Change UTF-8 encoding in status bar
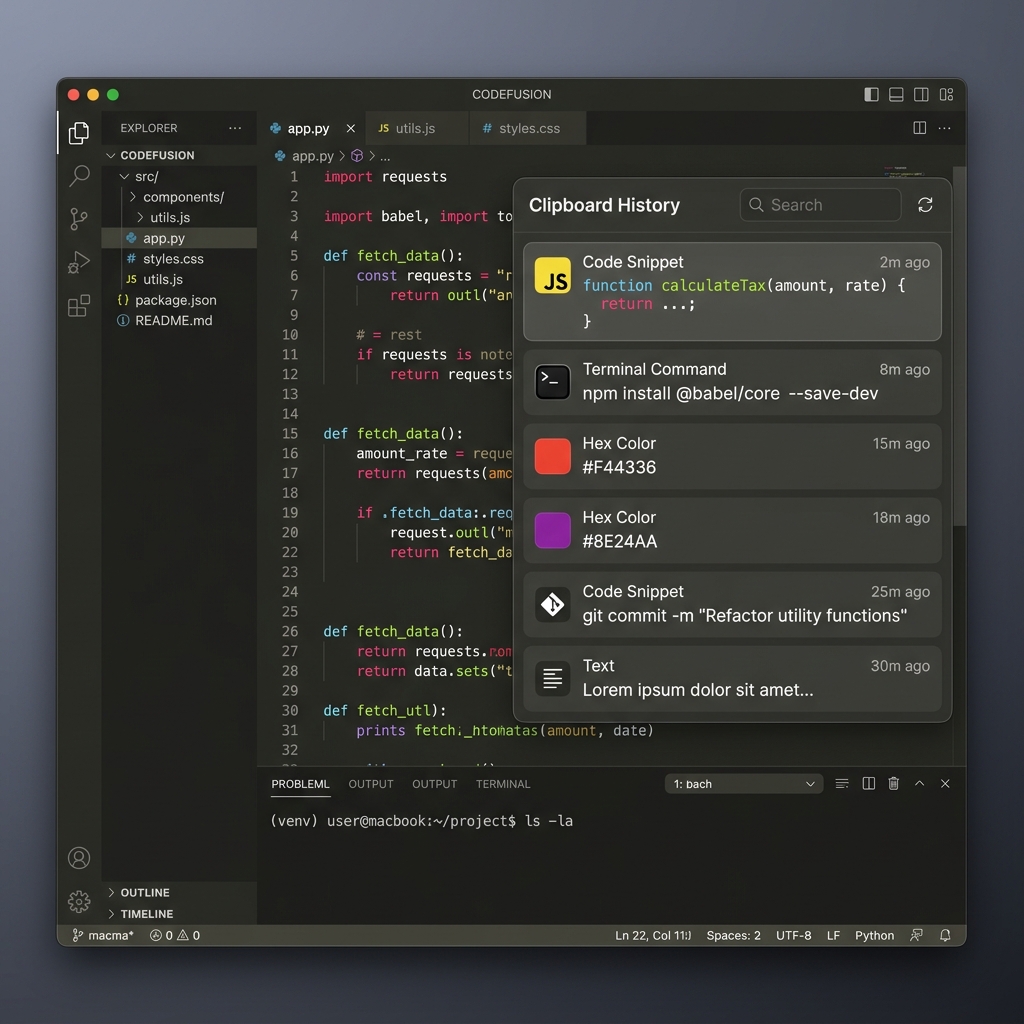This screenshot has width=1024, height=1024. click(793, 935)
